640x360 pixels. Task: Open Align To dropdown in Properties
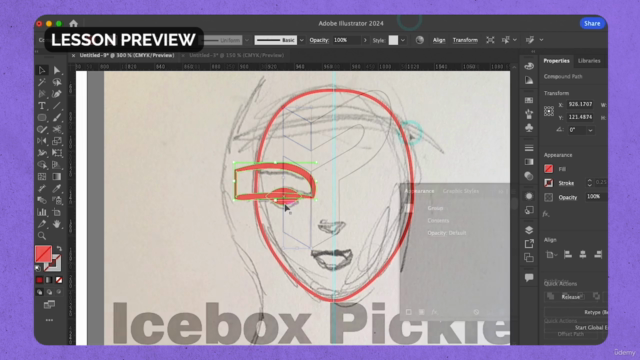click(x=551, y=255)
